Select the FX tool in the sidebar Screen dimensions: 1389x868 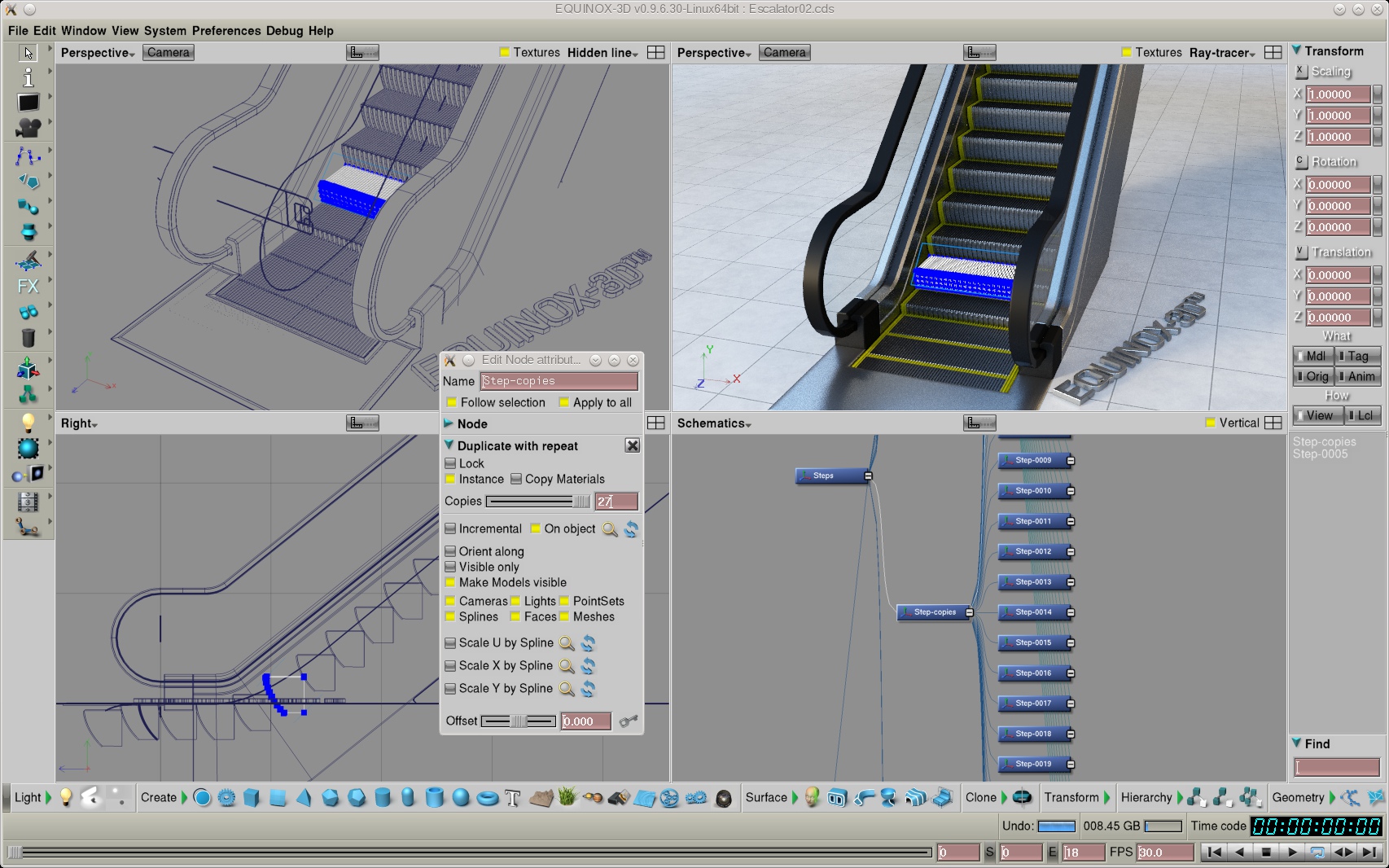pyautogui.click(x=28, y=287)
